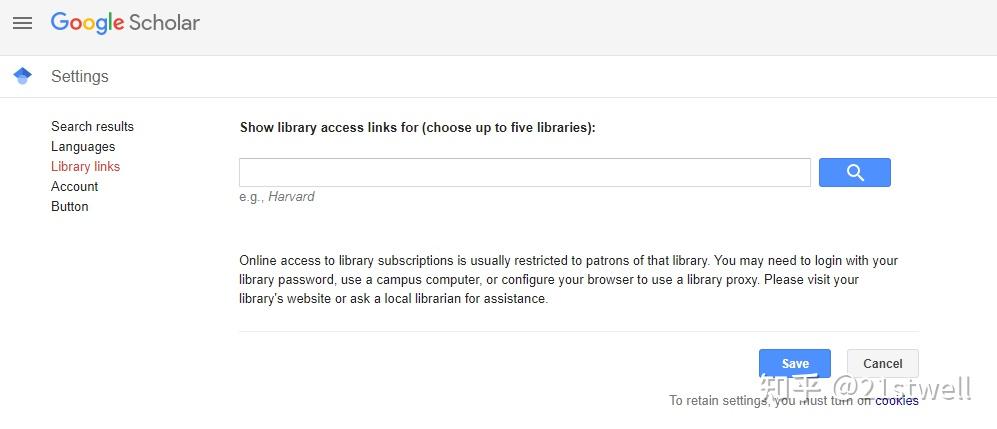Save the library link settings
Image resolution: width=997 pixels, height=429 pixels.
pos(795,363)
